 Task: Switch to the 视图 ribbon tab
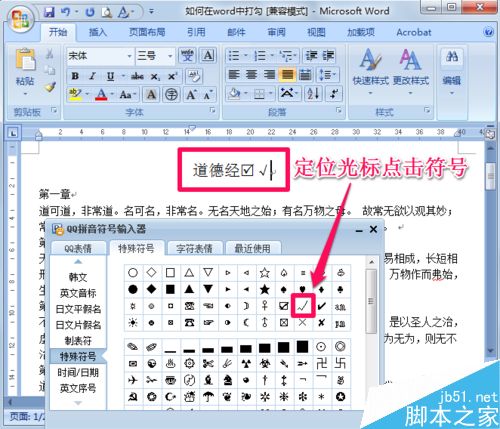pos(316,32)
